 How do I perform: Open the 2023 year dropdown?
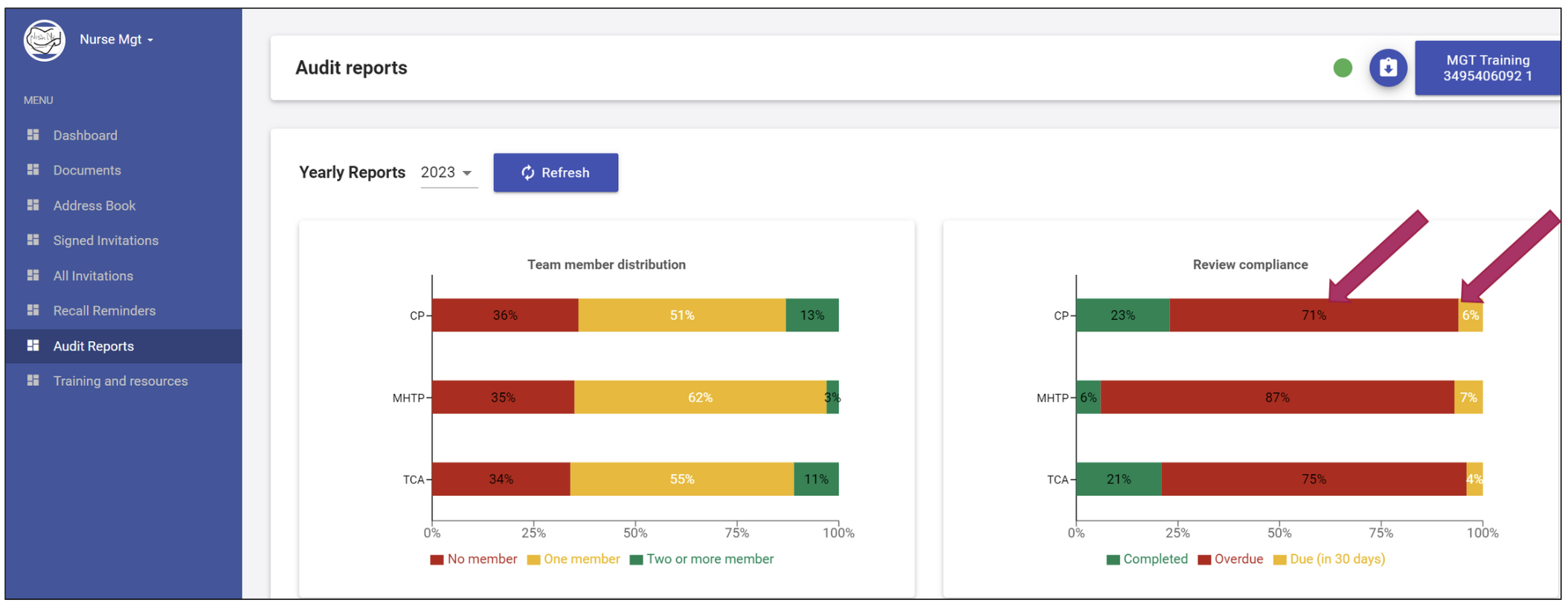[x=448, y=172]
